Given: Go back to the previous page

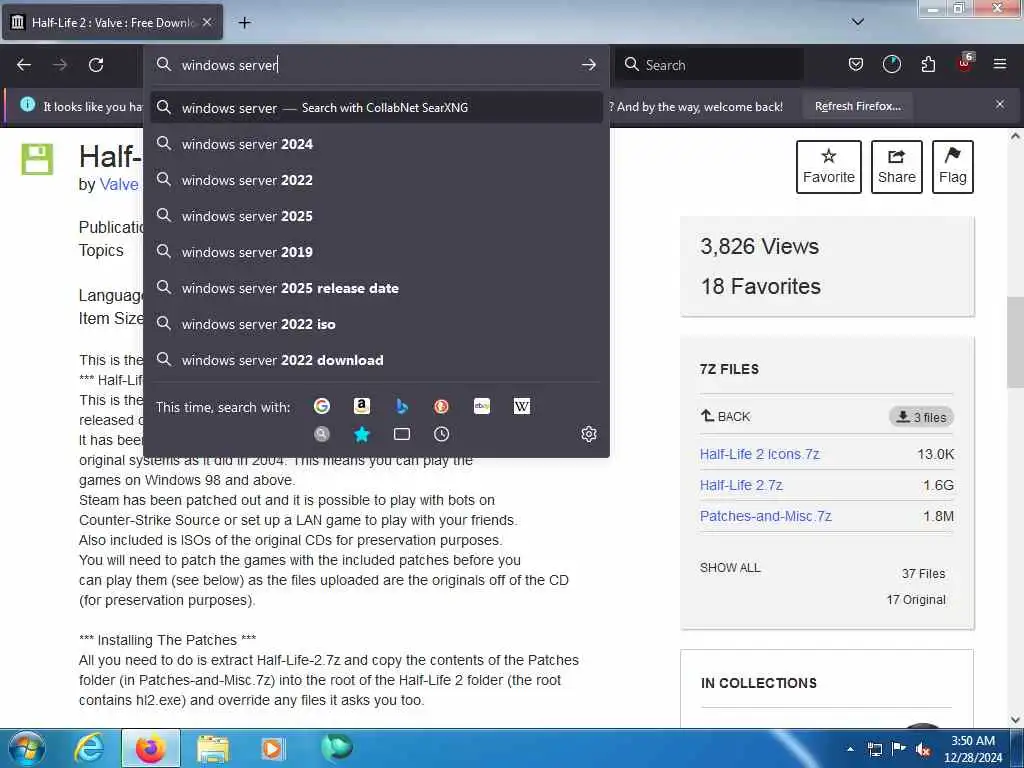Looking at the screenshot, I should [24, 65].
